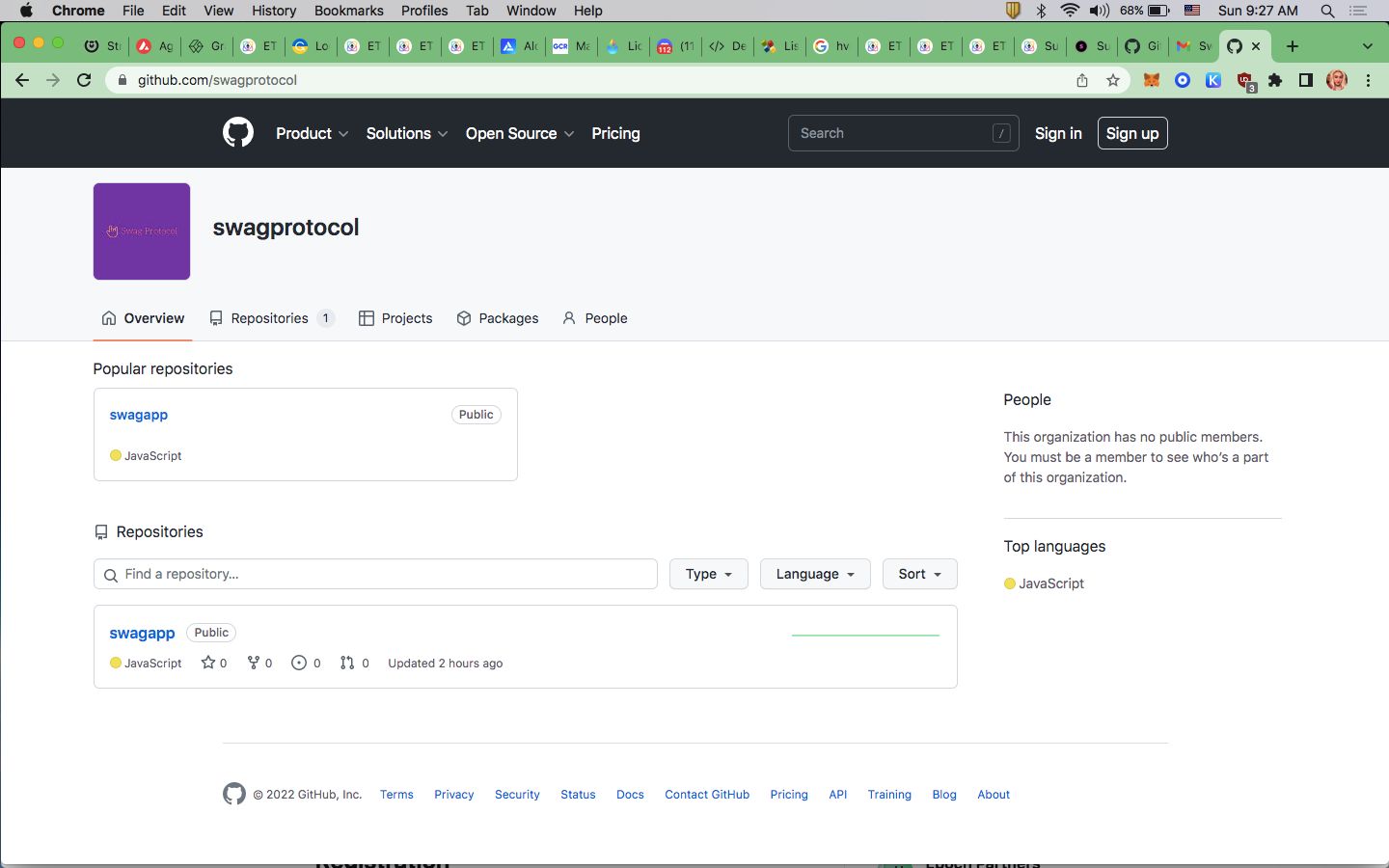Open the footer Pricing link

click(789, 795)
